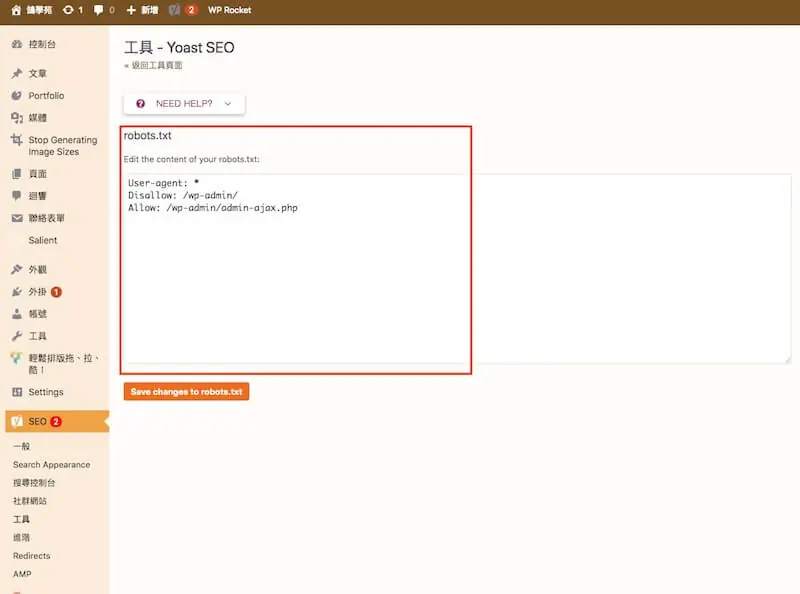
Task: Click the plus icon to add new content
Action: coord(131,10)
